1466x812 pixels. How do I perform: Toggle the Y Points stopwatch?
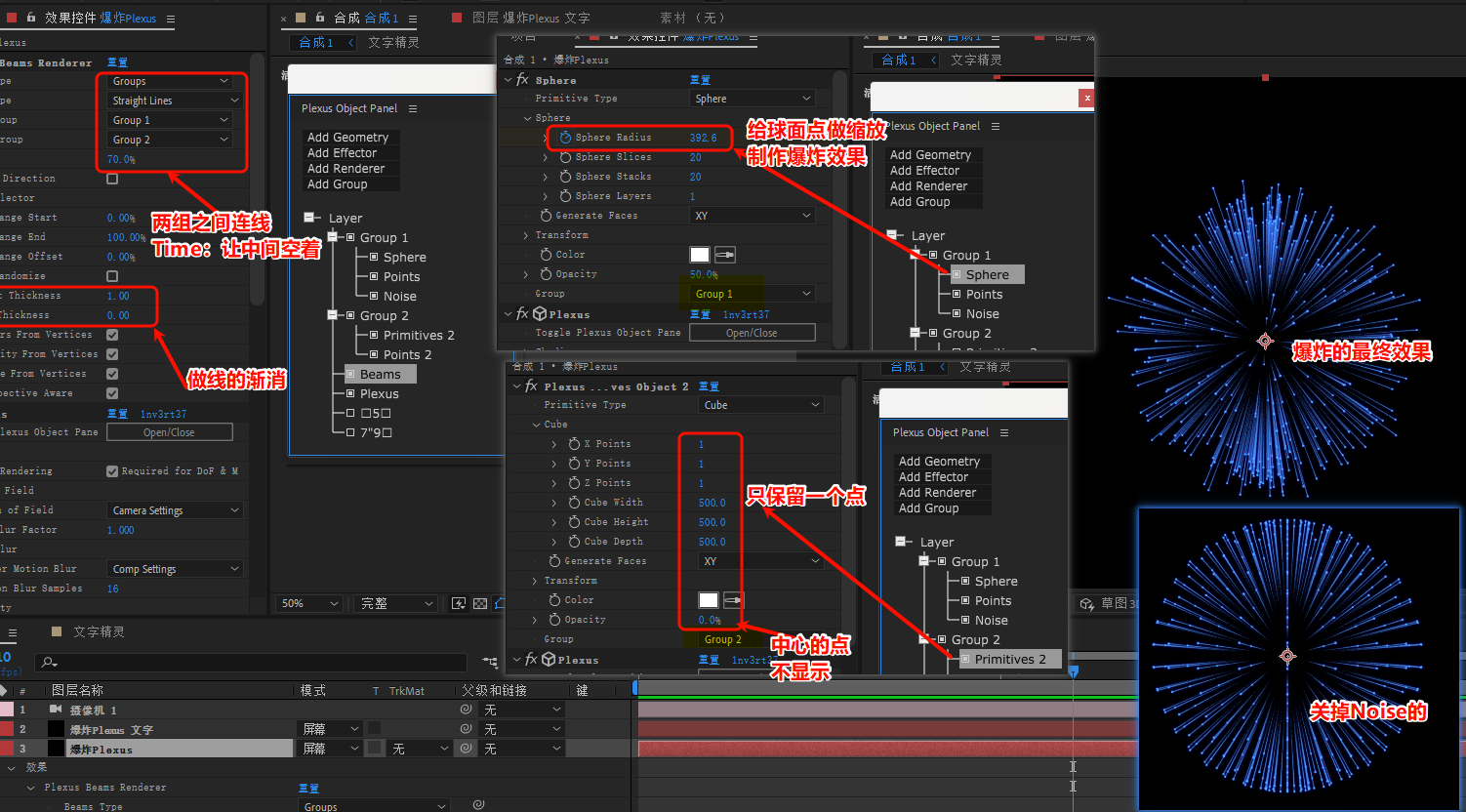[x=574, y=464]
